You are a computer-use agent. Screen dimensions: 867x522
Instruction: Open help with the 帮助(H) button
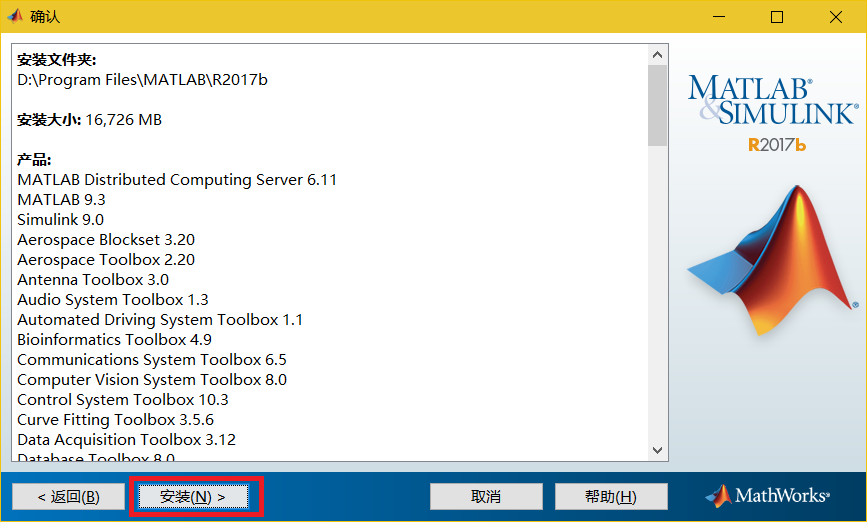tap(610, 497)
